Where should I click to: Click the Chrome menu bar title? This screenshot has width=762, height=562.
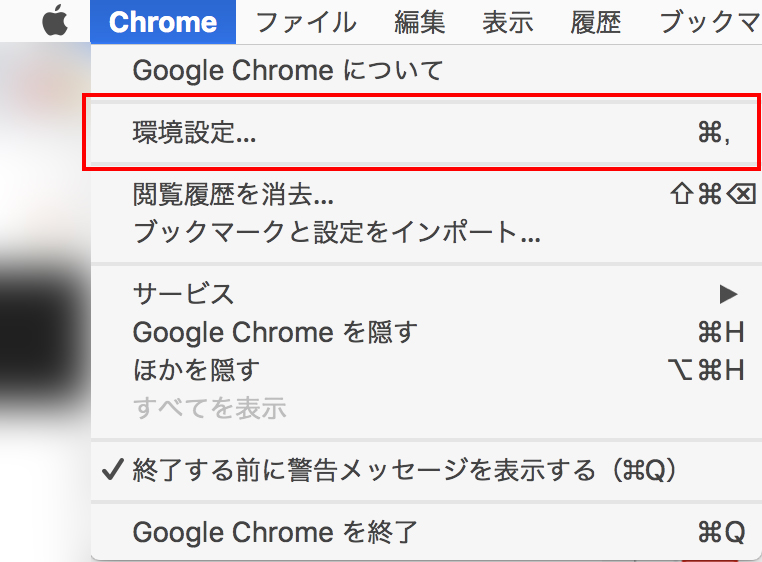pyautogui.click(x=162, y=22)
